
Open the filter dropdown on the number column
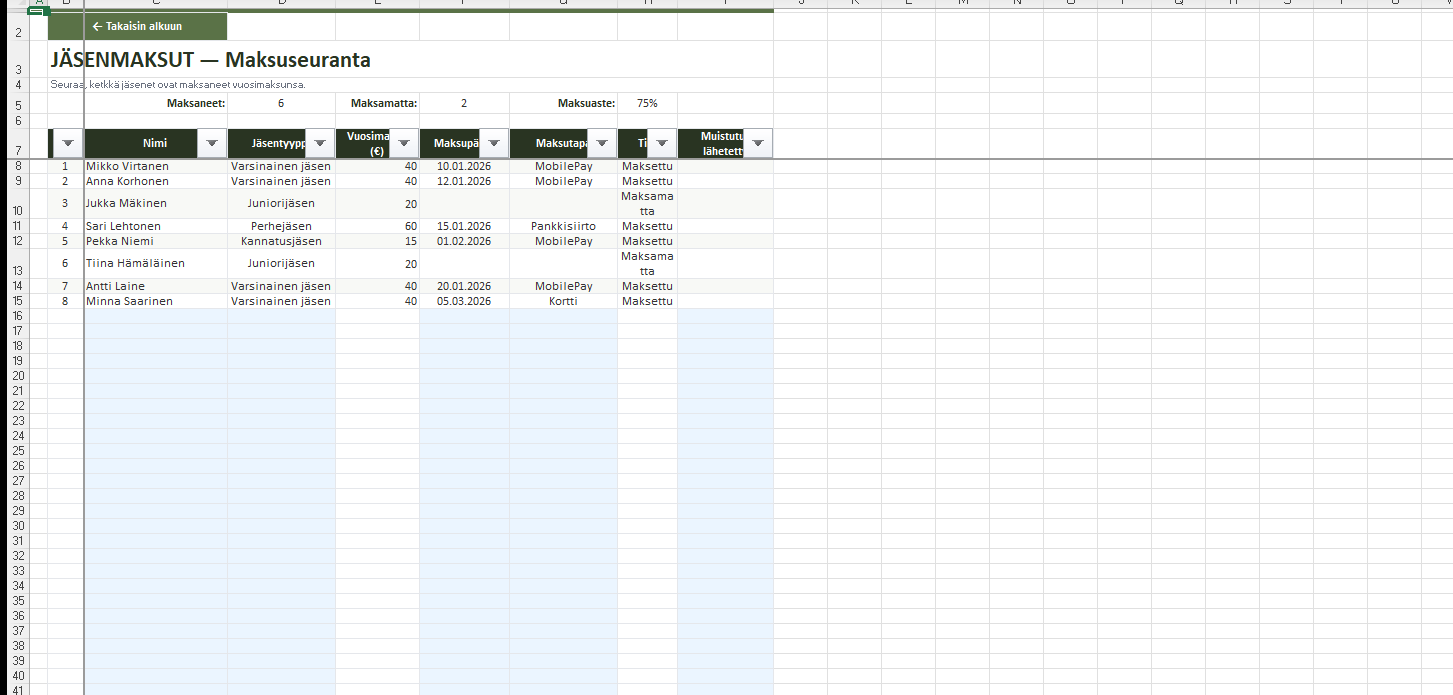(67, 144)
